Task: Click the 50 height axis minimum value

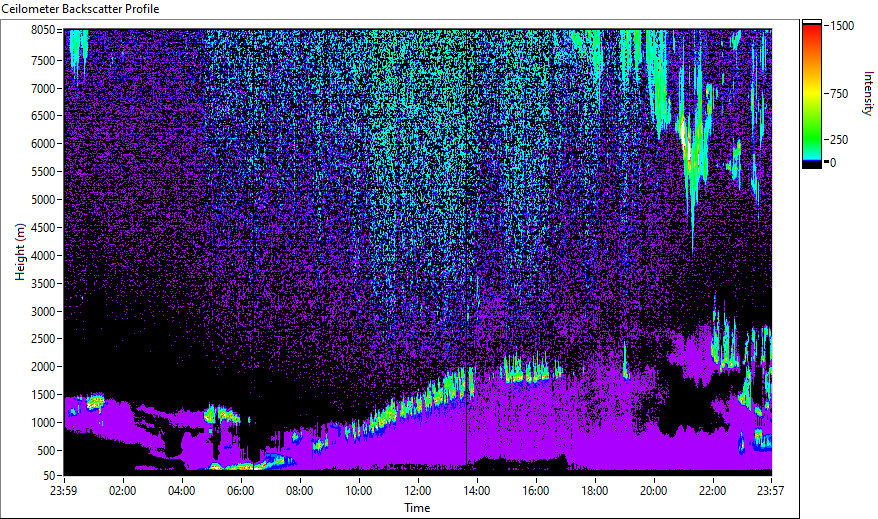Action: coord(49,476)
